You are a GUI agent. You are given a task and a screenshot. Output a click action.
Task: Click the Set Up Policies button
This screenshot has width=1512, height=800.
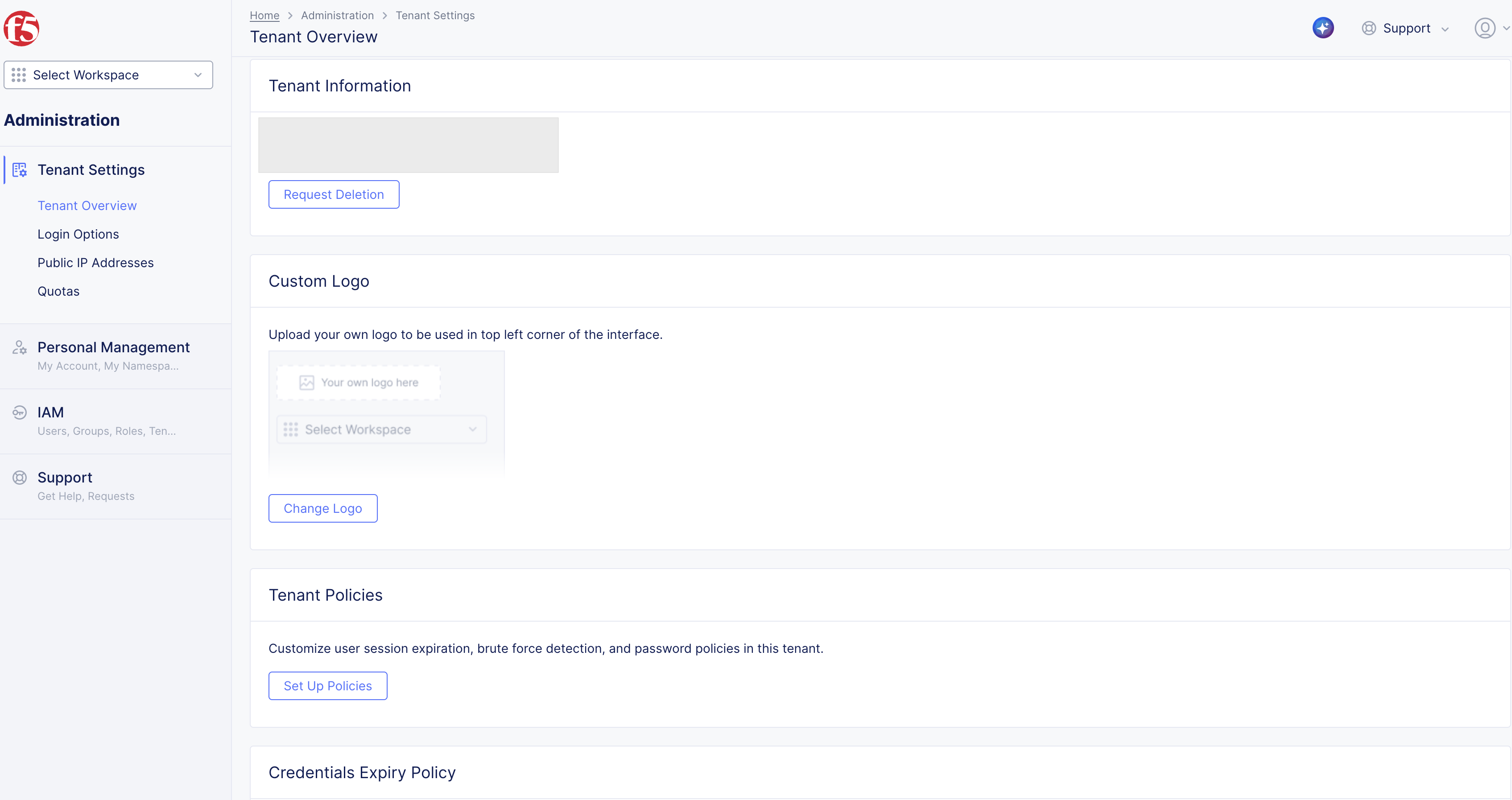coord(327,685)
